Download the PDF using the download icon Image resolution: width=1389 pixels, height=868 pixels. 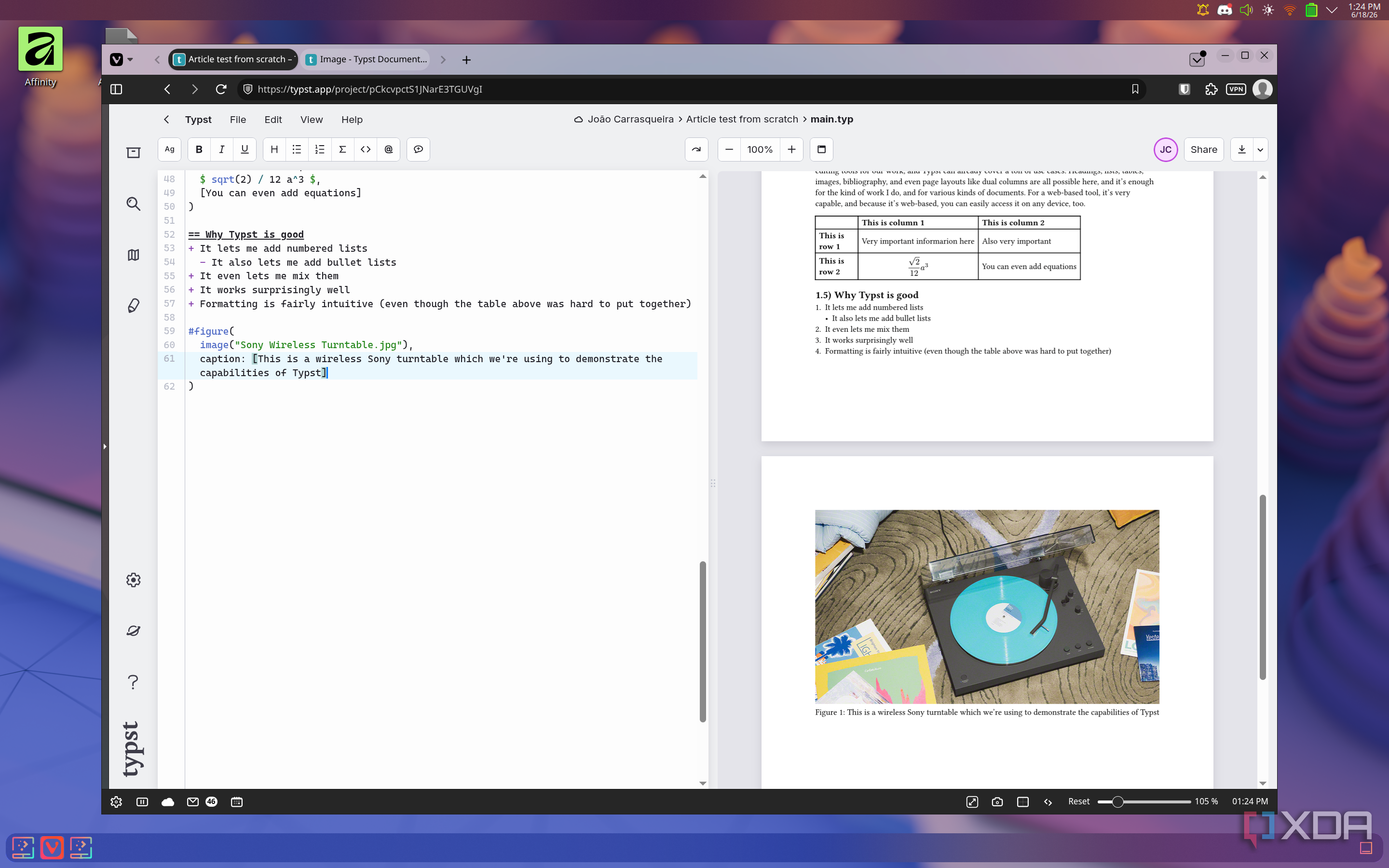[1241, 149]
